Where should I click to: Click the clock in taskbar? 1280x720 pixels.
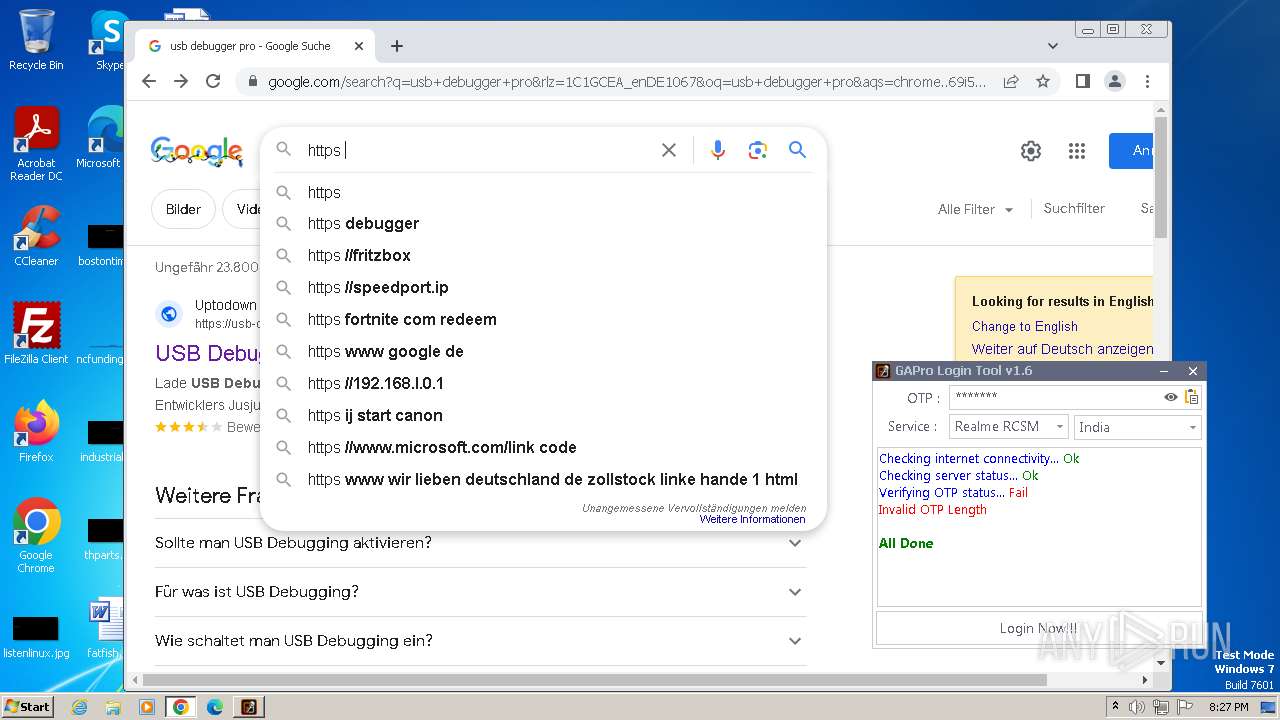click(1228, 707)
